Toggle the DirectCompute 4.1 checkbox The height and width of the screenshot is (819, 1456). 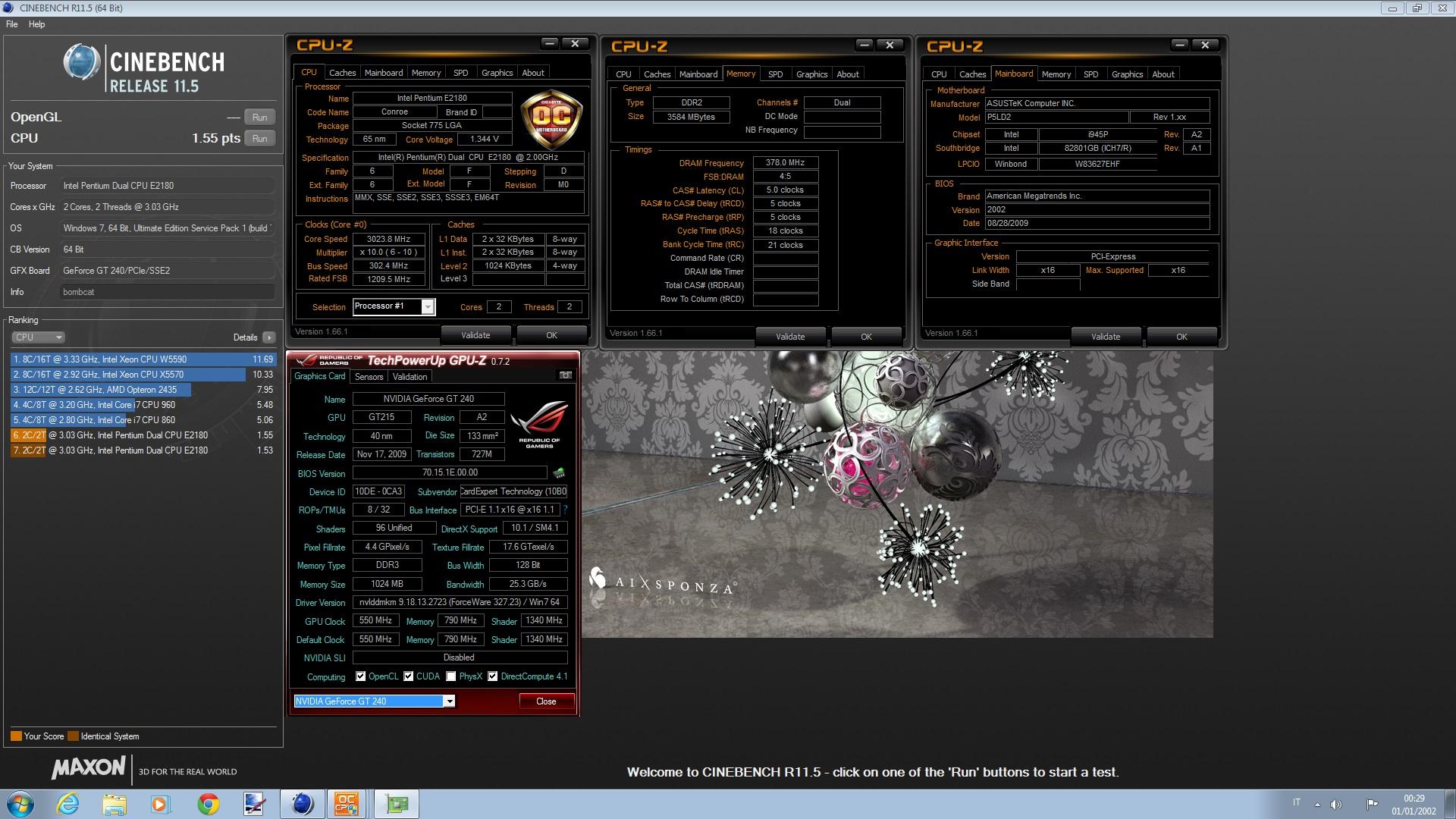point(493,676)
